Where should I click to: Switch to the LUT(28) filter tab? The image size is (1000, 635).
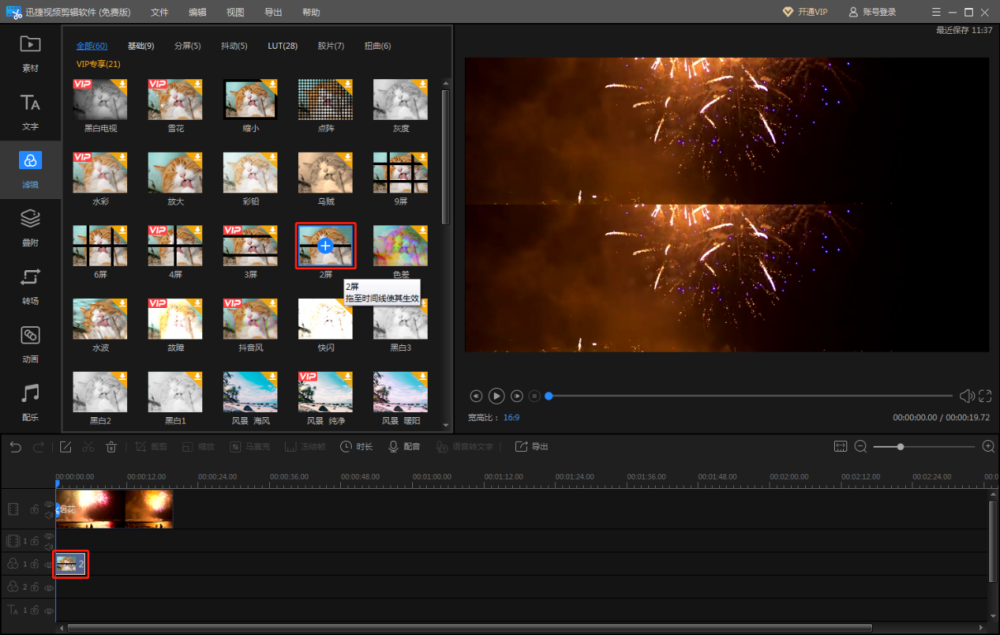(x=282, y=46)
